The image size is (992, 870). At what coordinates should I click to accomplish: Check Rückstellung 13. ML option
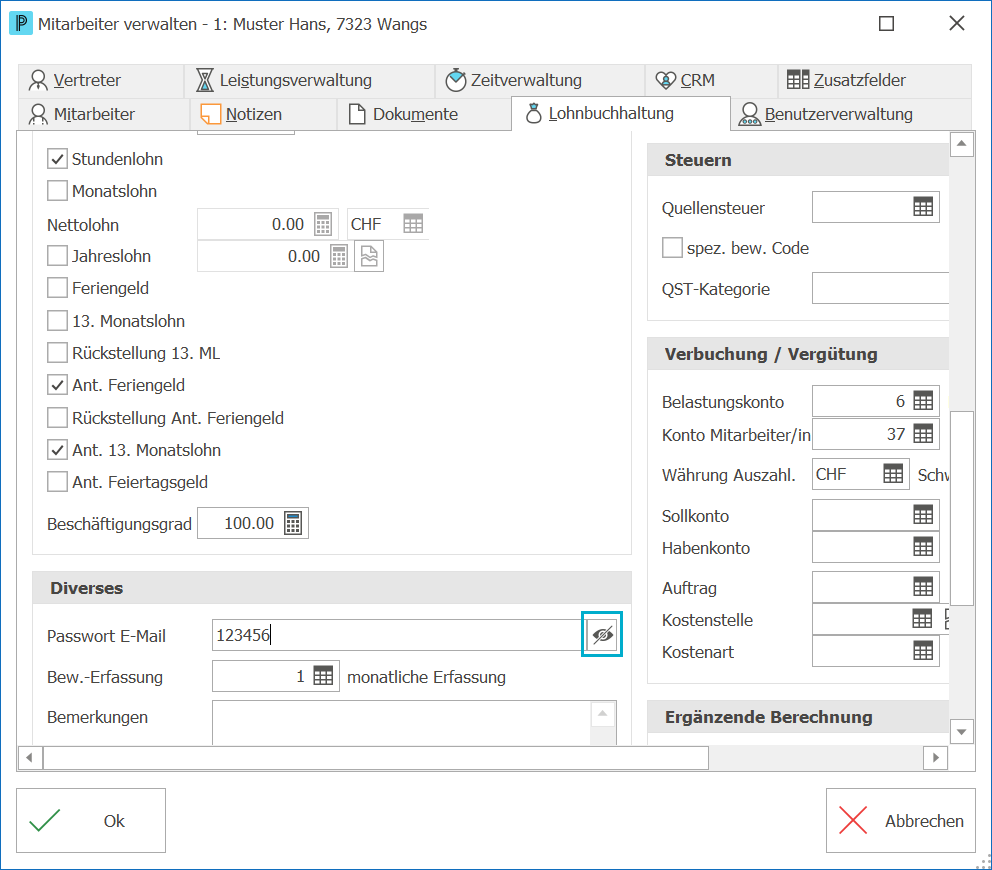pyautogui.click(x=58, y=353)
